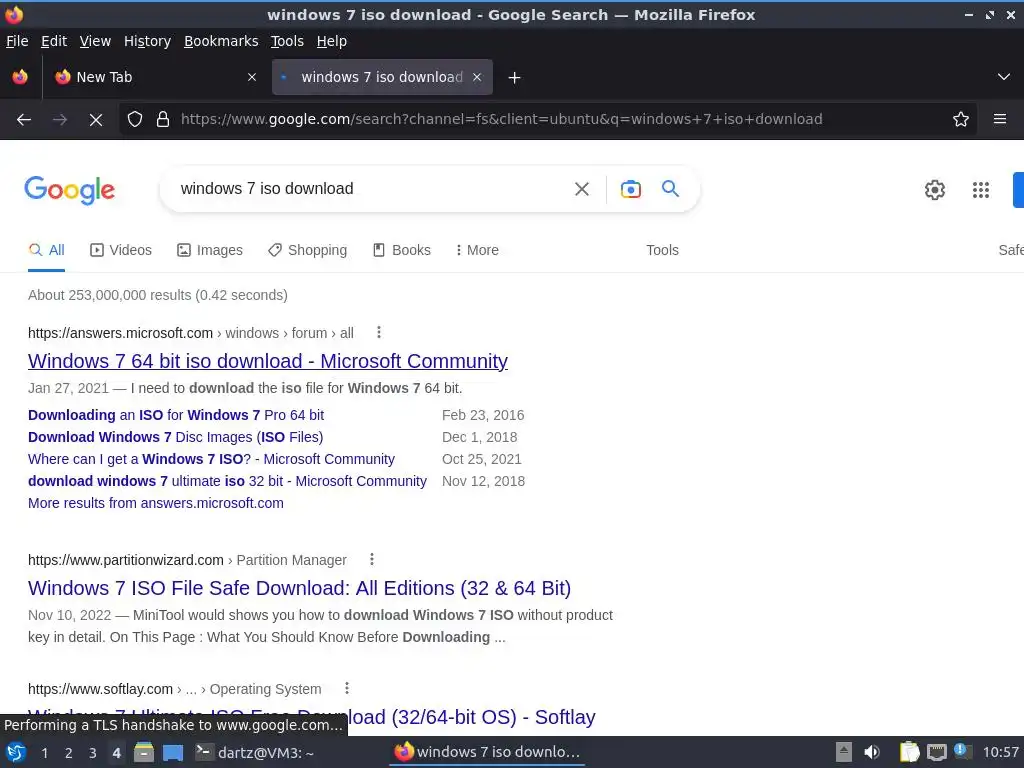Switch to workspace 2 in the pager

pyautogui.click(x=69, y=753)
